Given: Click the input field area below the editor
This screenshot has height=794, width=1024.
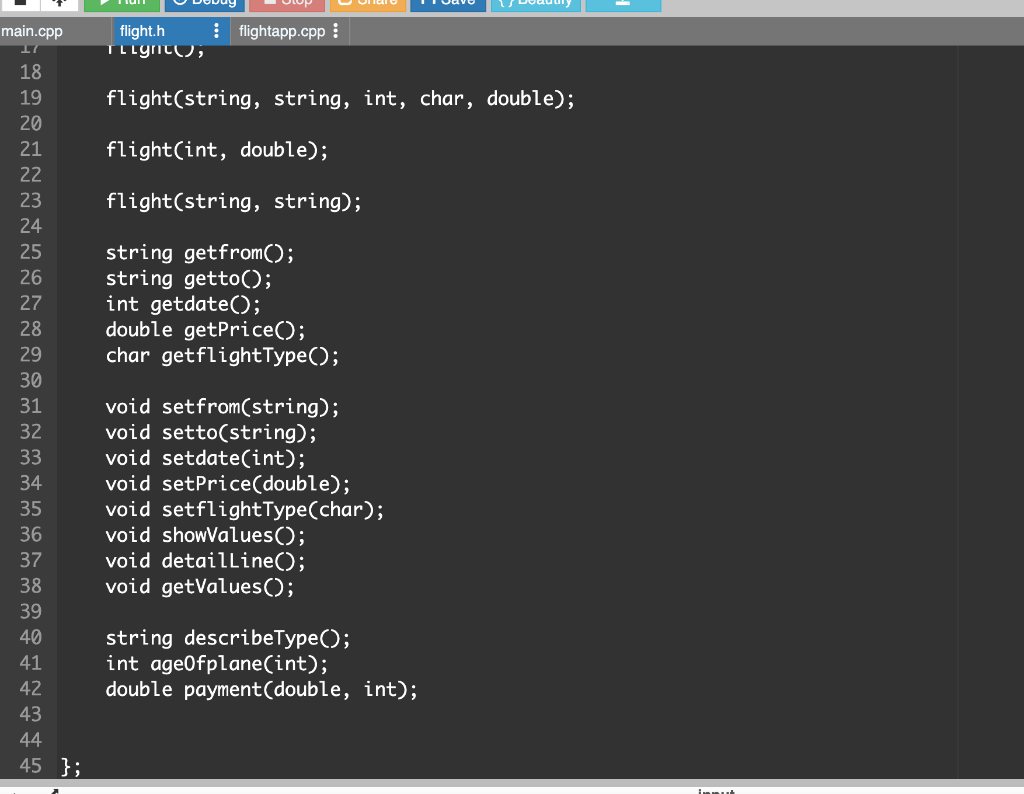Looking at the screenshot, I should [716, 790].
